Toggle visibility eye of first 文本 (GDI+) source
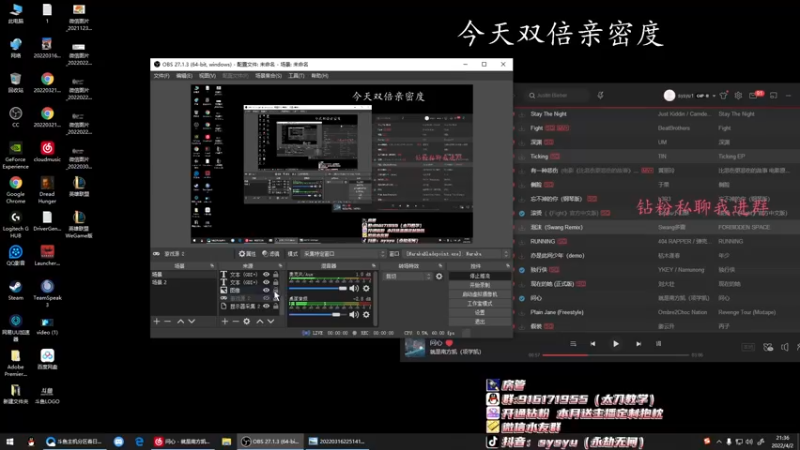This screenshot has width=800, height=450. tap(266, 274)
